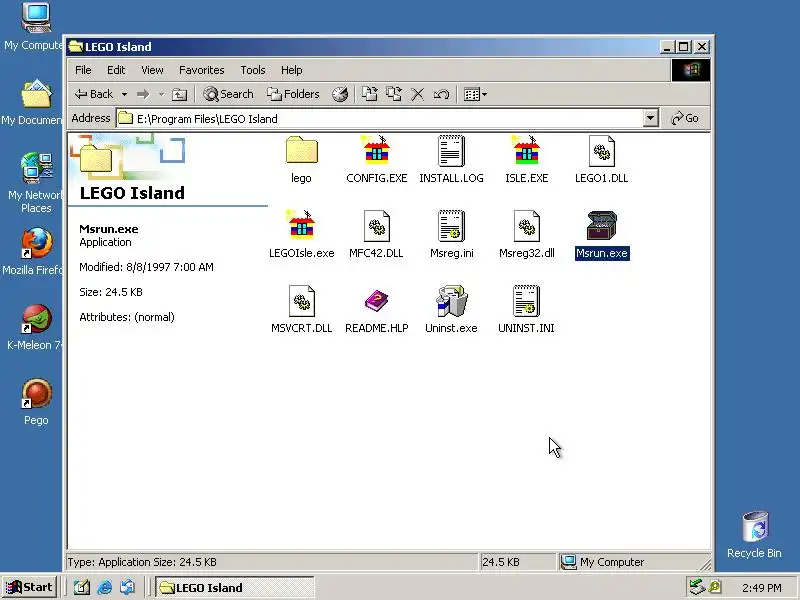The height and width of the screenshot is (600, 800).
Task: Click the Undo toolbar icon
Action: [441, 94]
